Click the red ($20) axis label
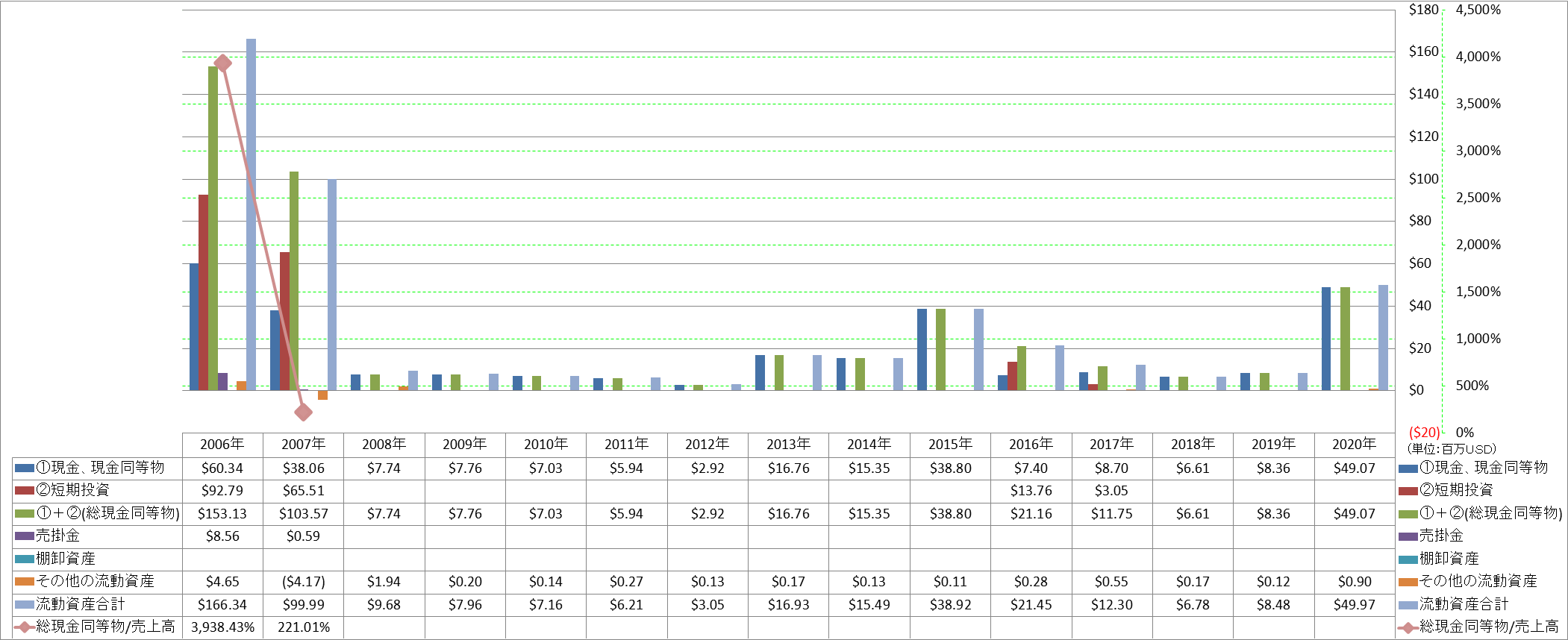 point(1424,433)
